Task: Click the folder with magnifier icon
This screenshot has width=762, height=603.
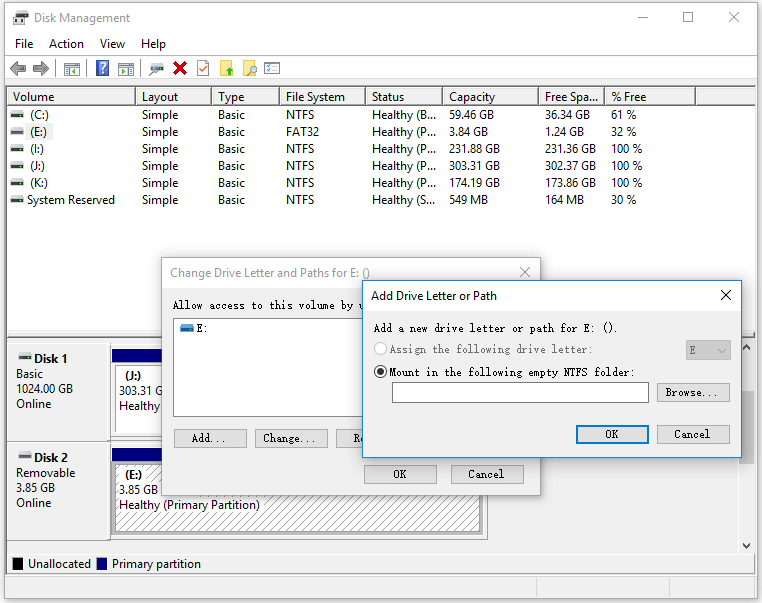Action: [x=250, y=68]
